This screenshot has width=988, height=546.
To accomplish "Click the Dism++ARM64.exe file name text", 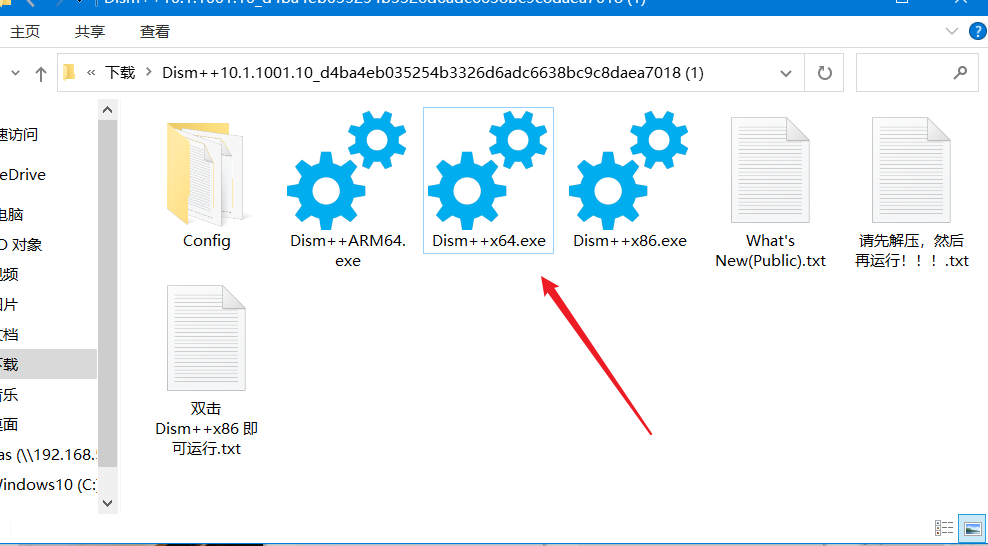I will tap(348, 250).
